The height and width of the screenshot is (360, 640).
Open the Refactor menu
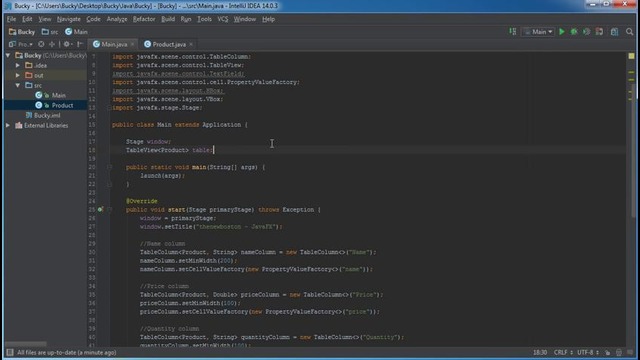pos(144,19)
